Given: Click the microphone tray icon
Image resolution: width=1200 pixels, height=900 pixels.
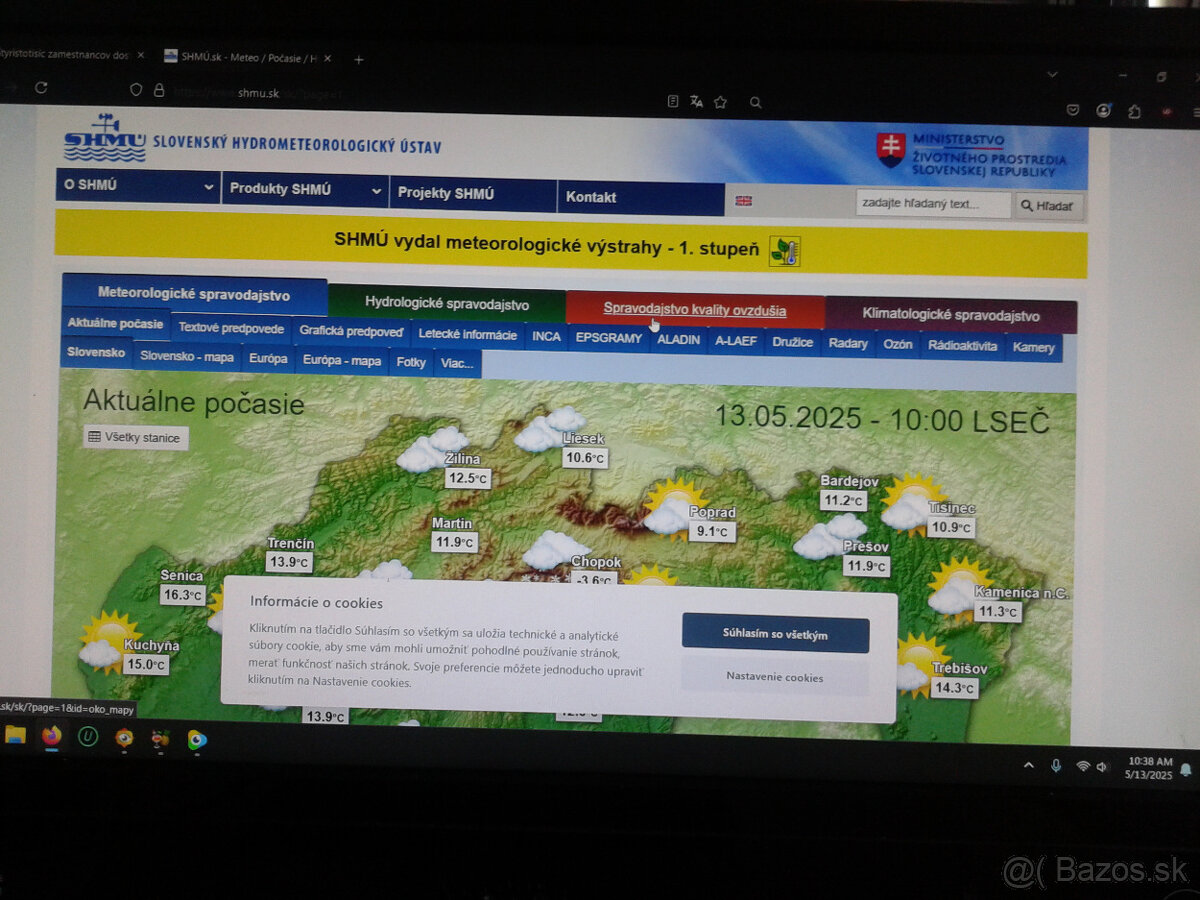Looking at the screenshot, I should (x=1056, y=766).
